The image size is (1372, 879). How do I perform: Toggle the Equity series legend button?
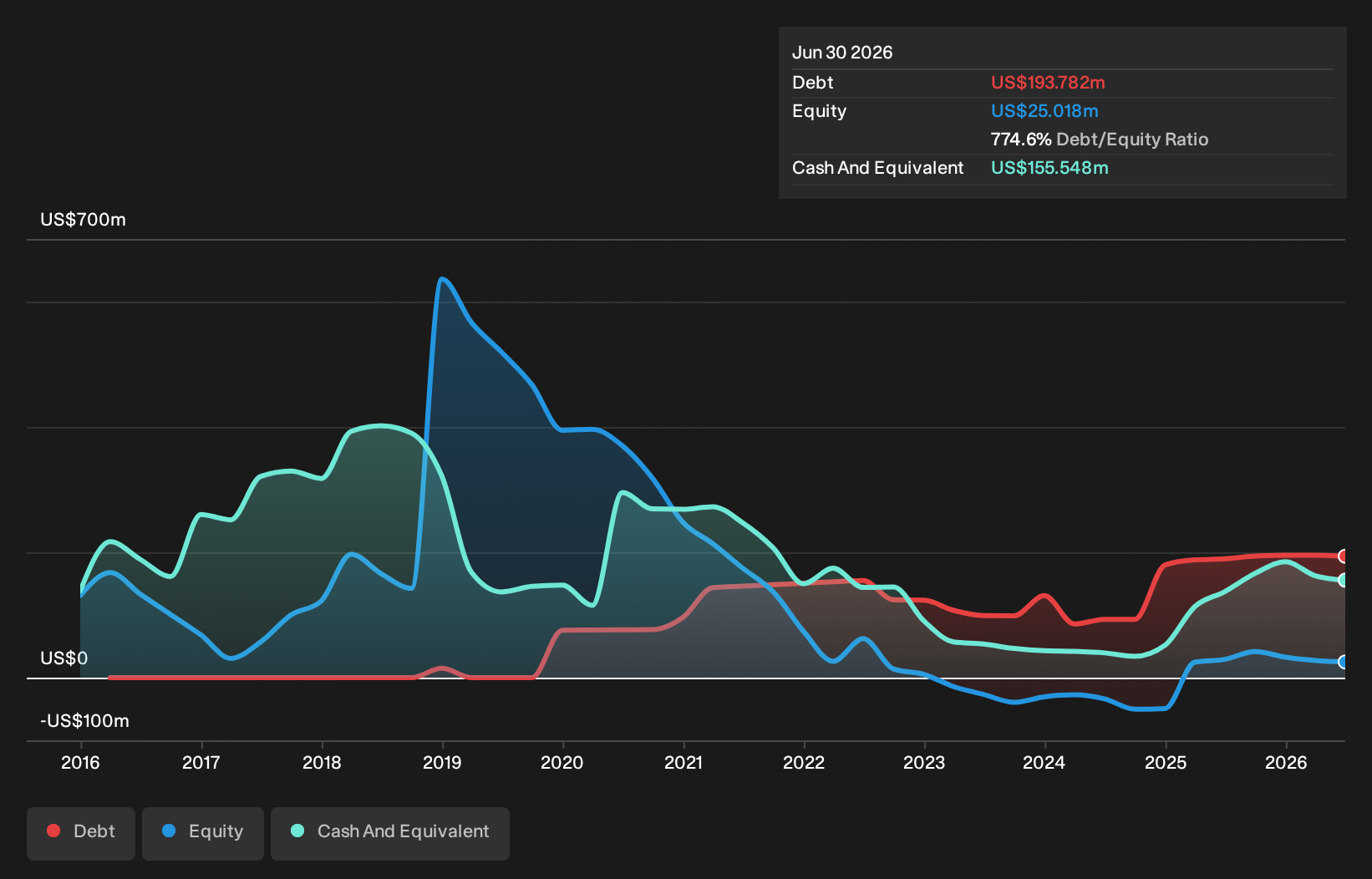click(203, 833)
